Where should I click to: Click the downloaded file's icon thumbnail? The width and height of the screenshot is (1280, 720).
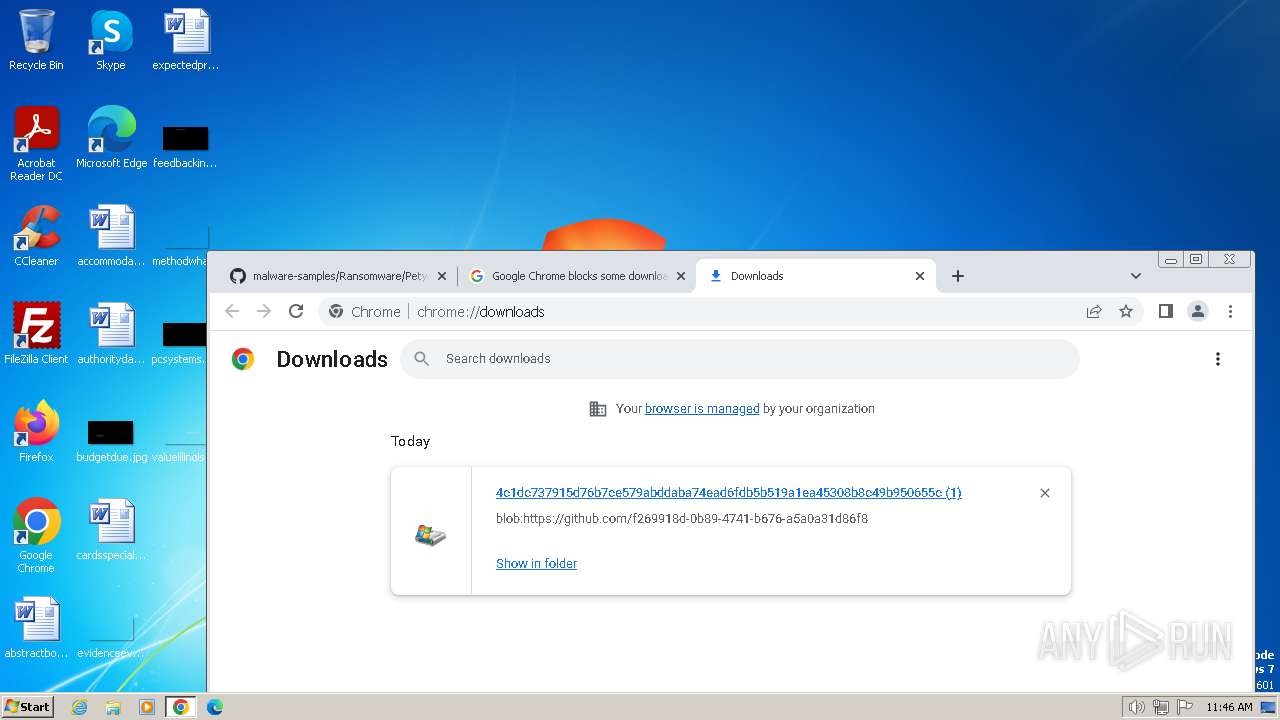tap(431, 535)
